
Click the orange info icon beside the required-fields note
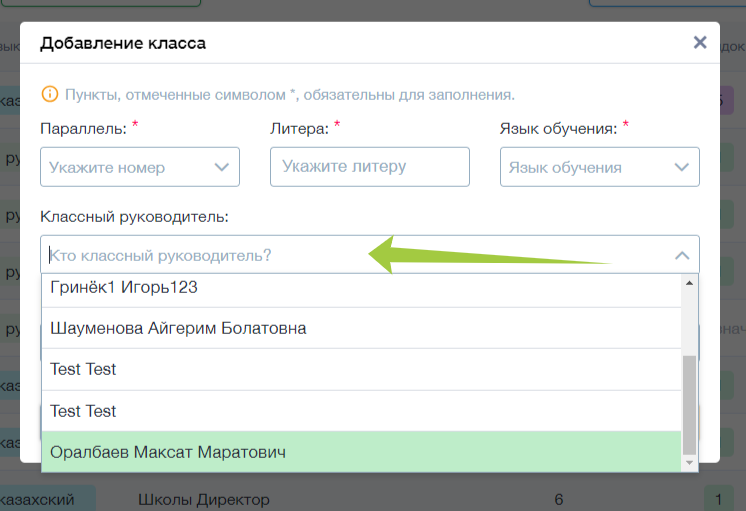[49, 94]
